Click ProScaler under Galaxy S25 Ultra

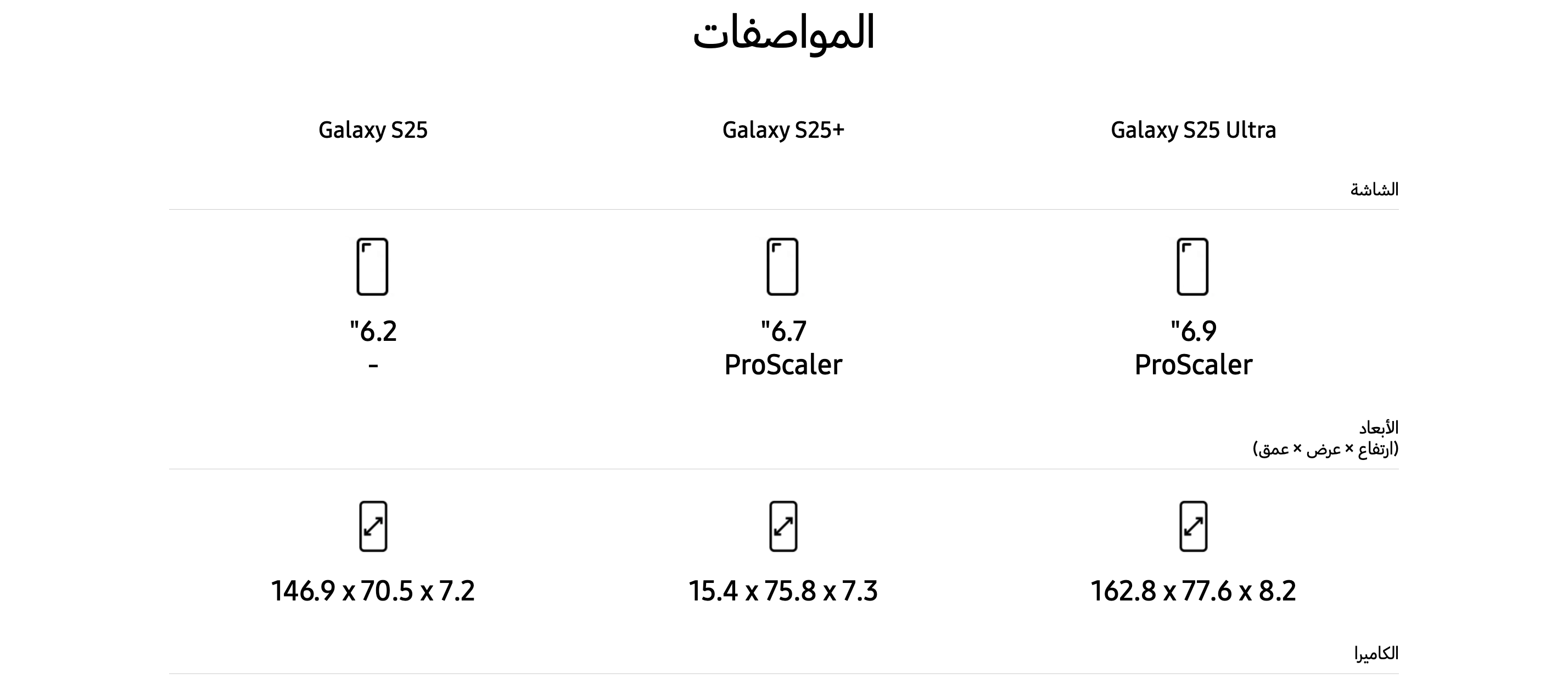(1193, 365)
